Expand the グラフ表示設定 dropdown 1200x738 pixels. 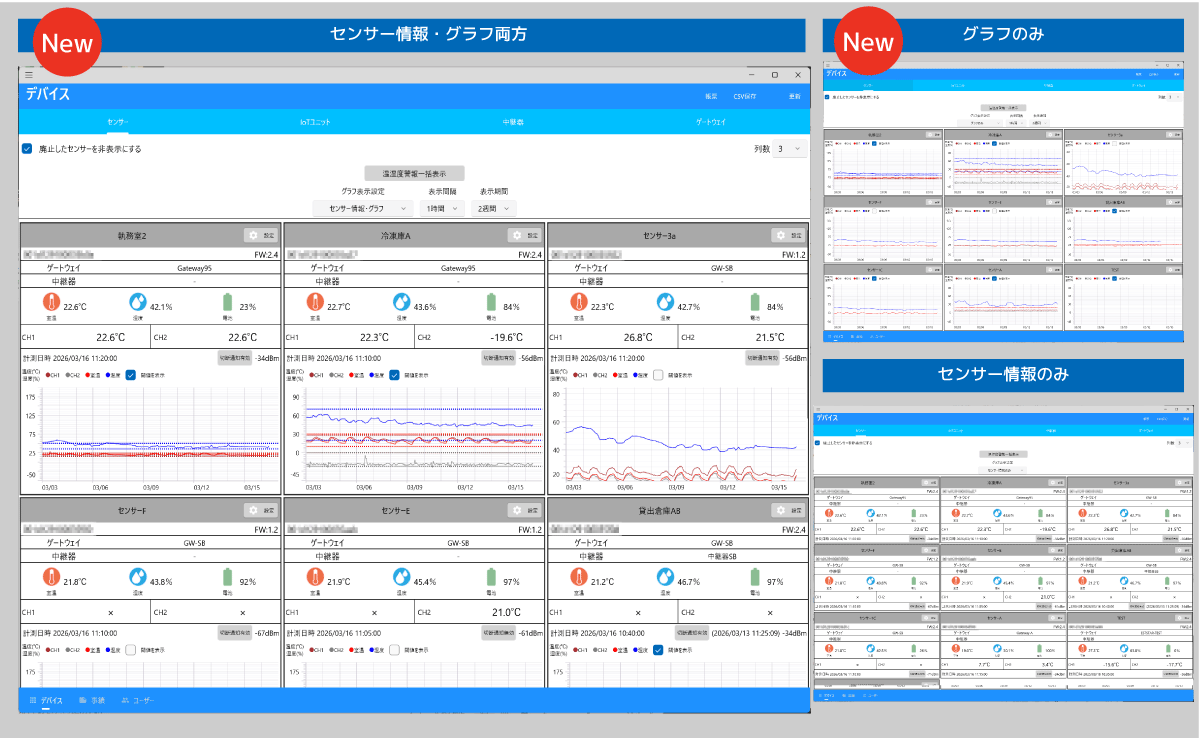tap(363, 208)
